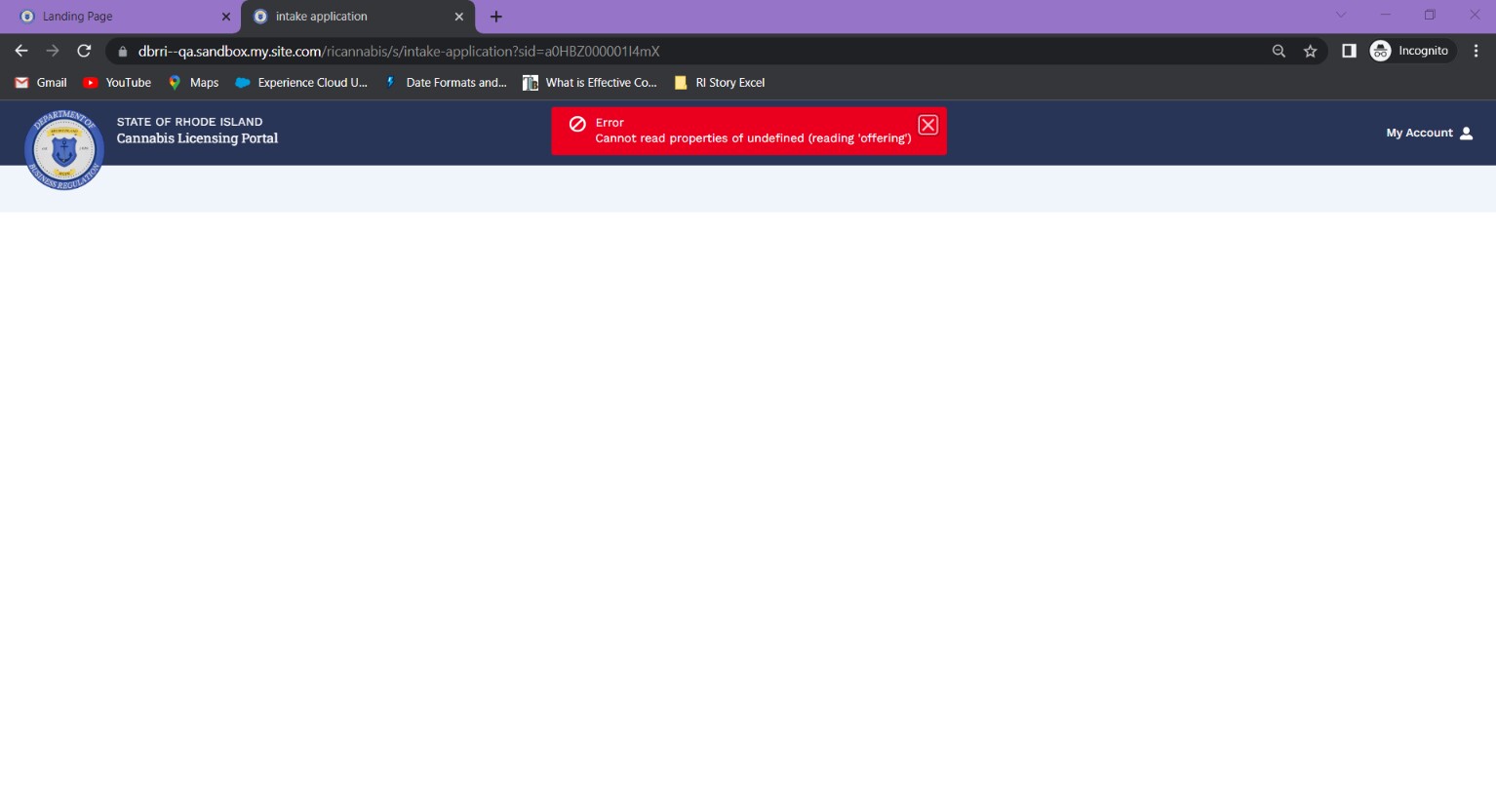Open the Chrome three-dot menu
The width and height of the screenshot is (1496, 812).
coord(1476,50)
